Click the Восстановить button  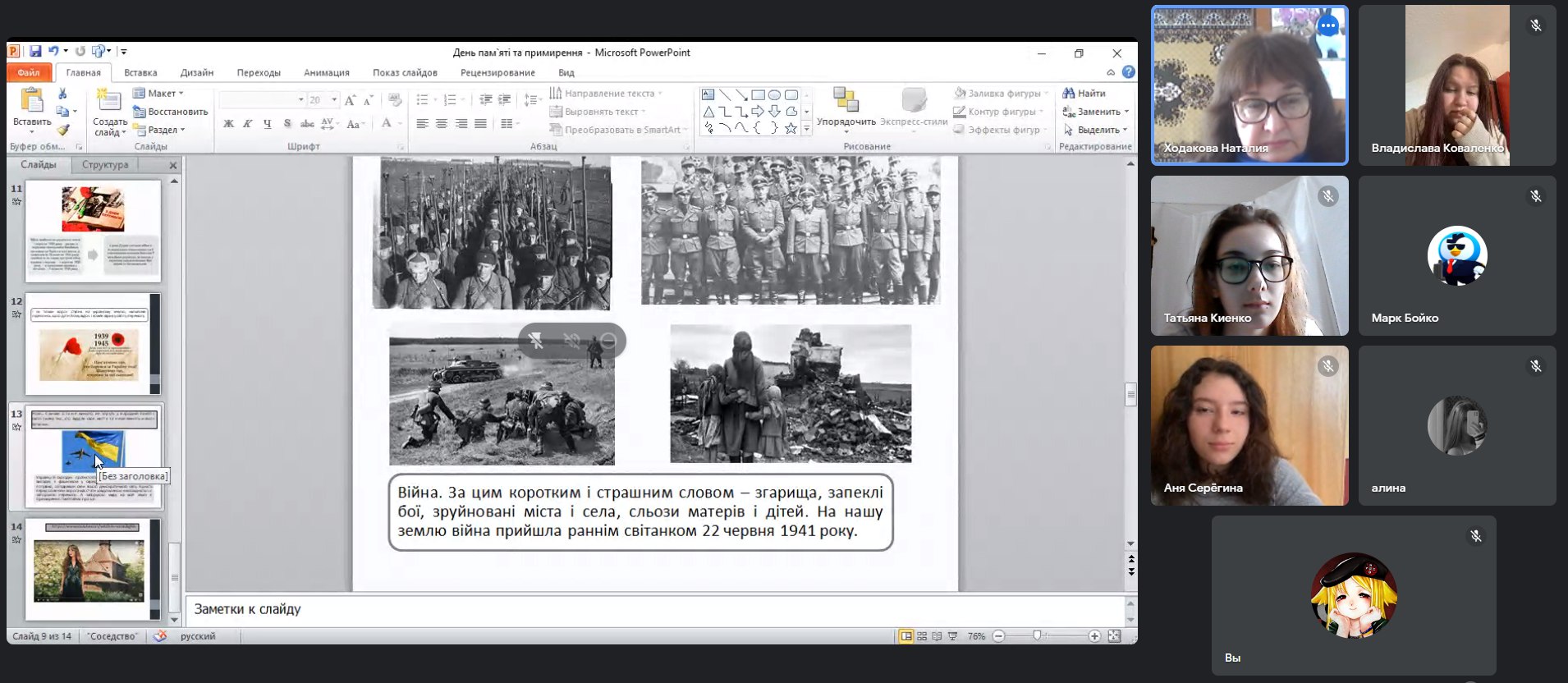[x=171, y=112]
